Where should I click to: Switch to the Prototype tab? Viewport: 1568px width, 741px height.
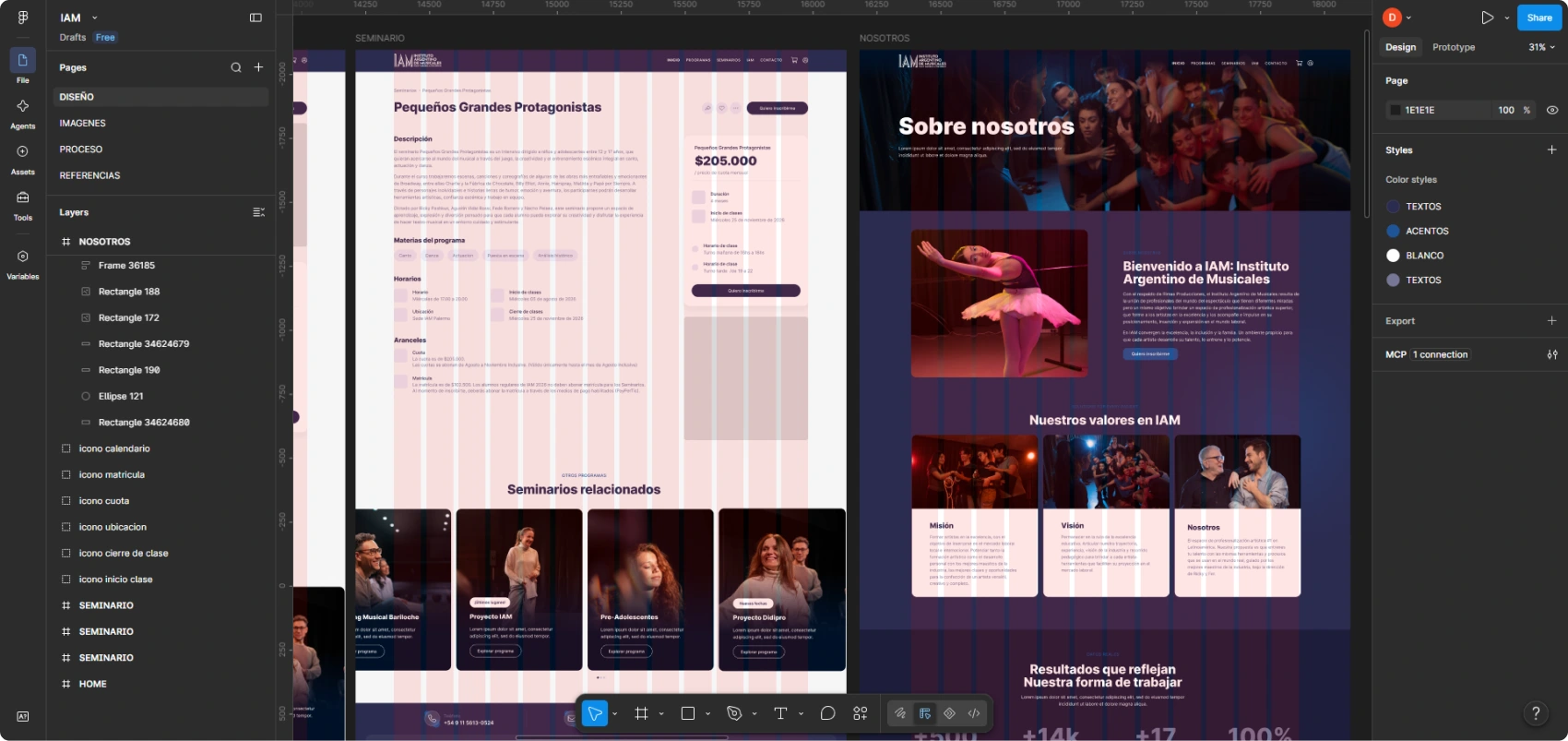point(1454,47)
